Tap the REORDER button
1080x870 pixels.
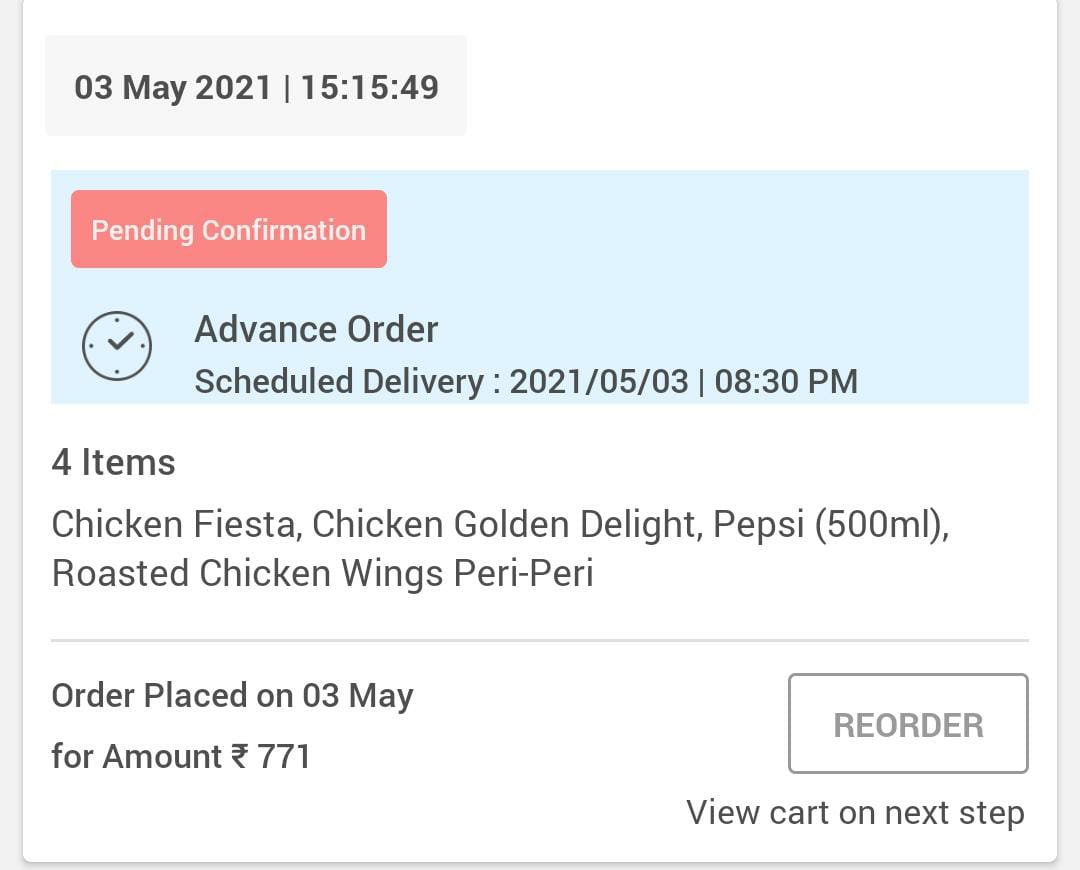tap(908, 723)
